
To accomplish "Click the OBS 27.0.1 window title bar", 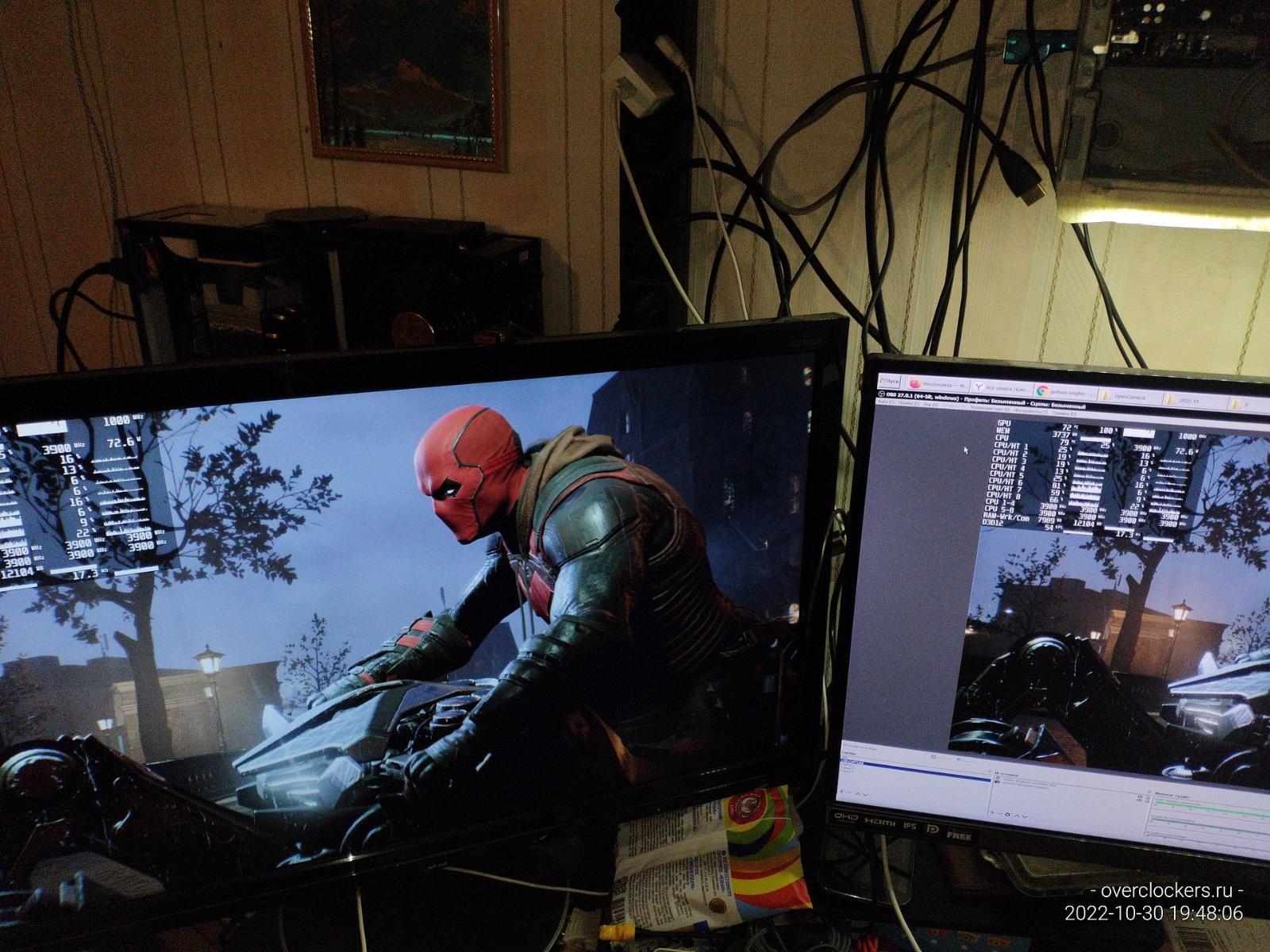I will click(x=1073, y=405).
